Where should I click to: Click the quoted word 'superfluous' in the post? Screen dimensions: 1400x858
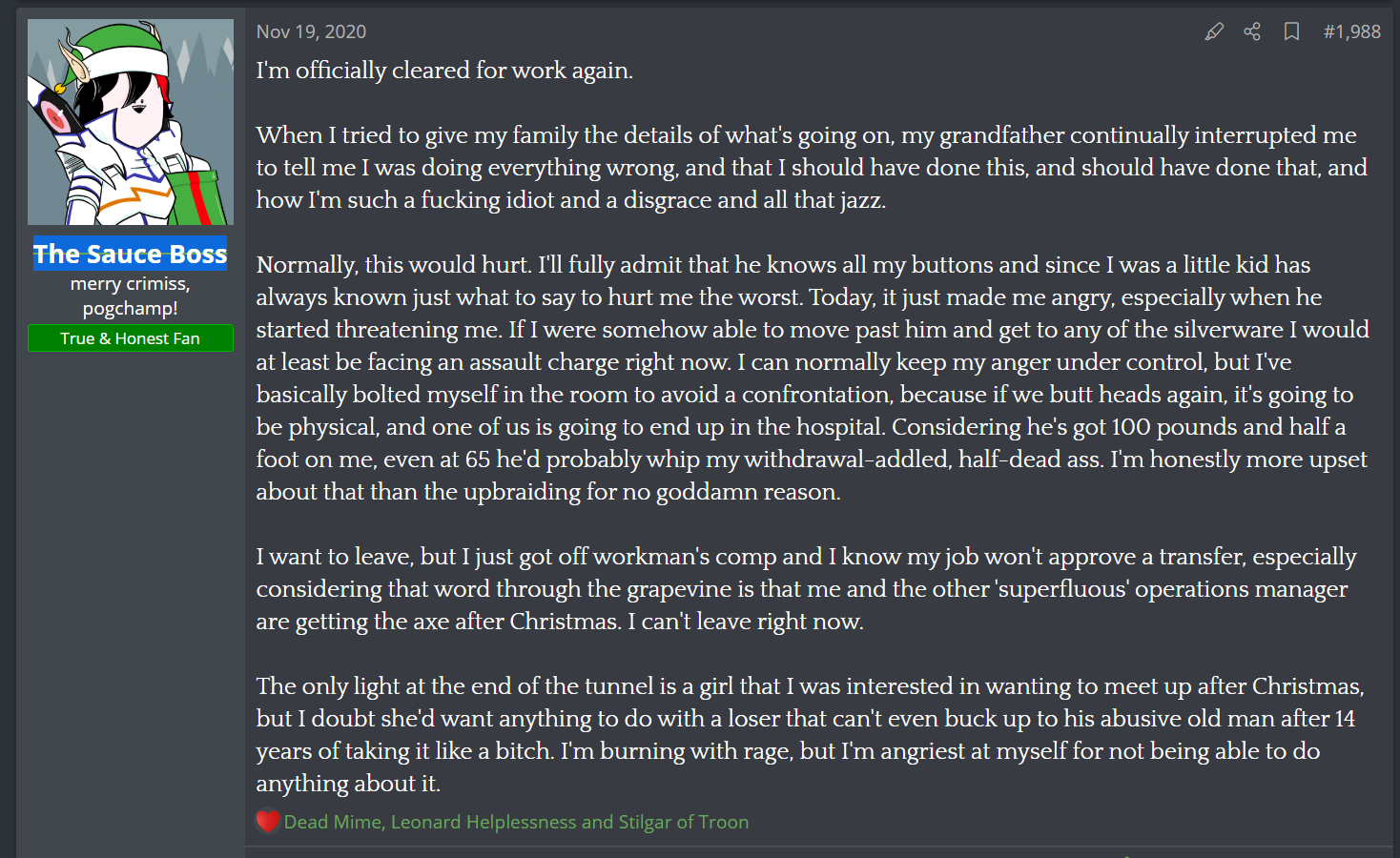coord(1061,589)
